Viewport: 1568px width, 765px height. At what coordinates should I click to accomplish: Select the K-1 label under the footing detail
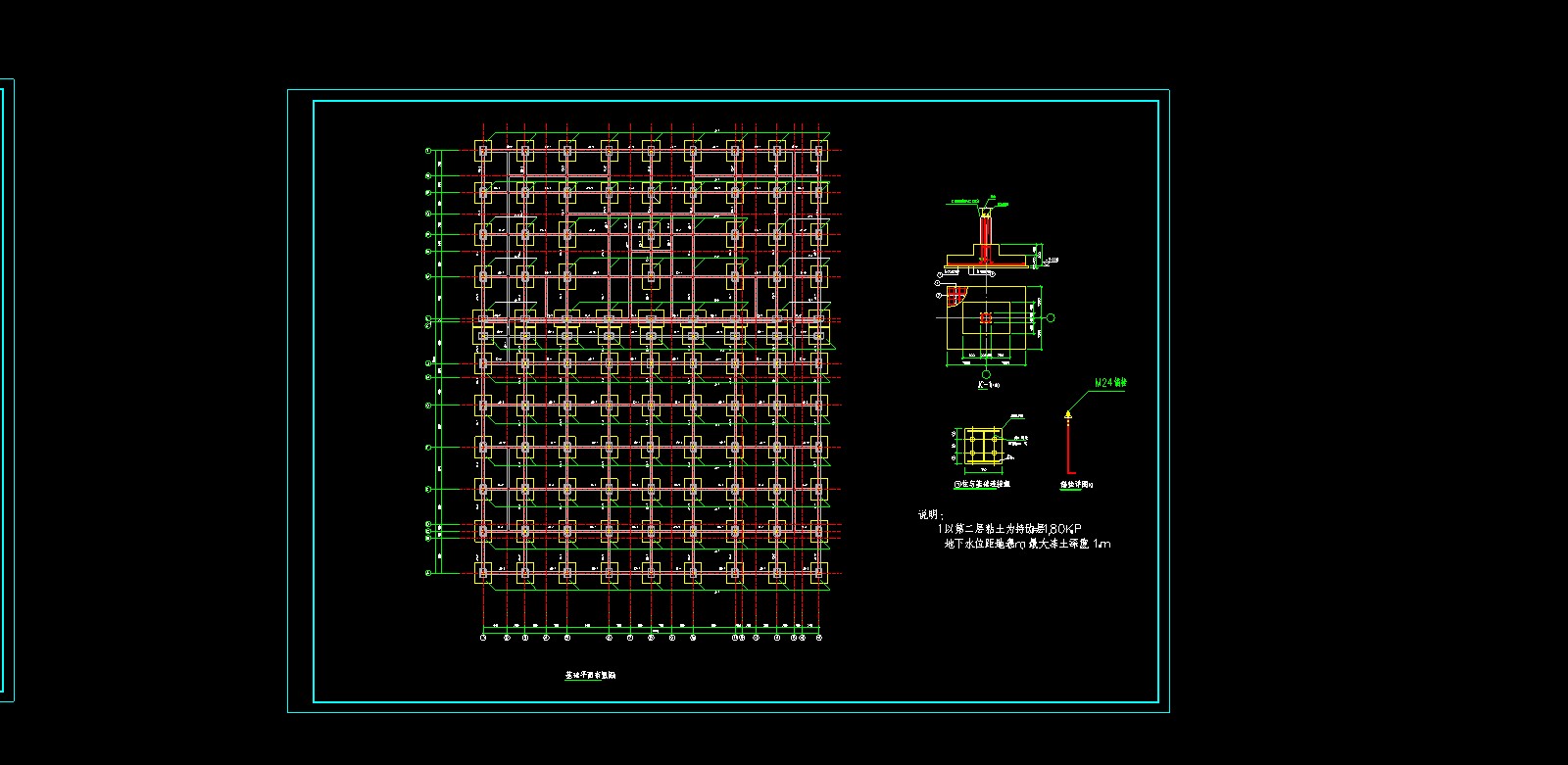coord(987,386)
